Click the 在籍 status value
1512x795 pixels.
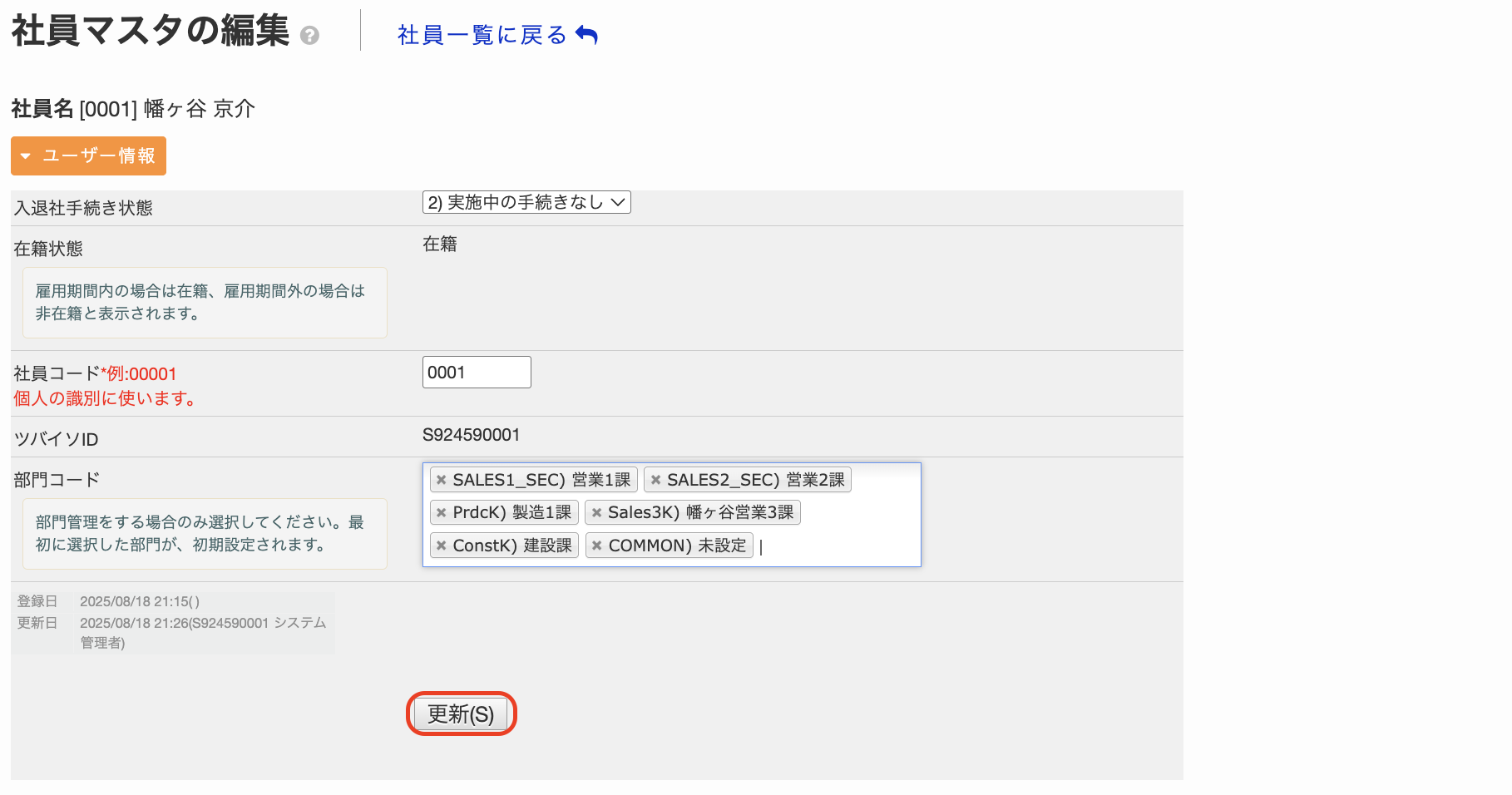[440, 244]
